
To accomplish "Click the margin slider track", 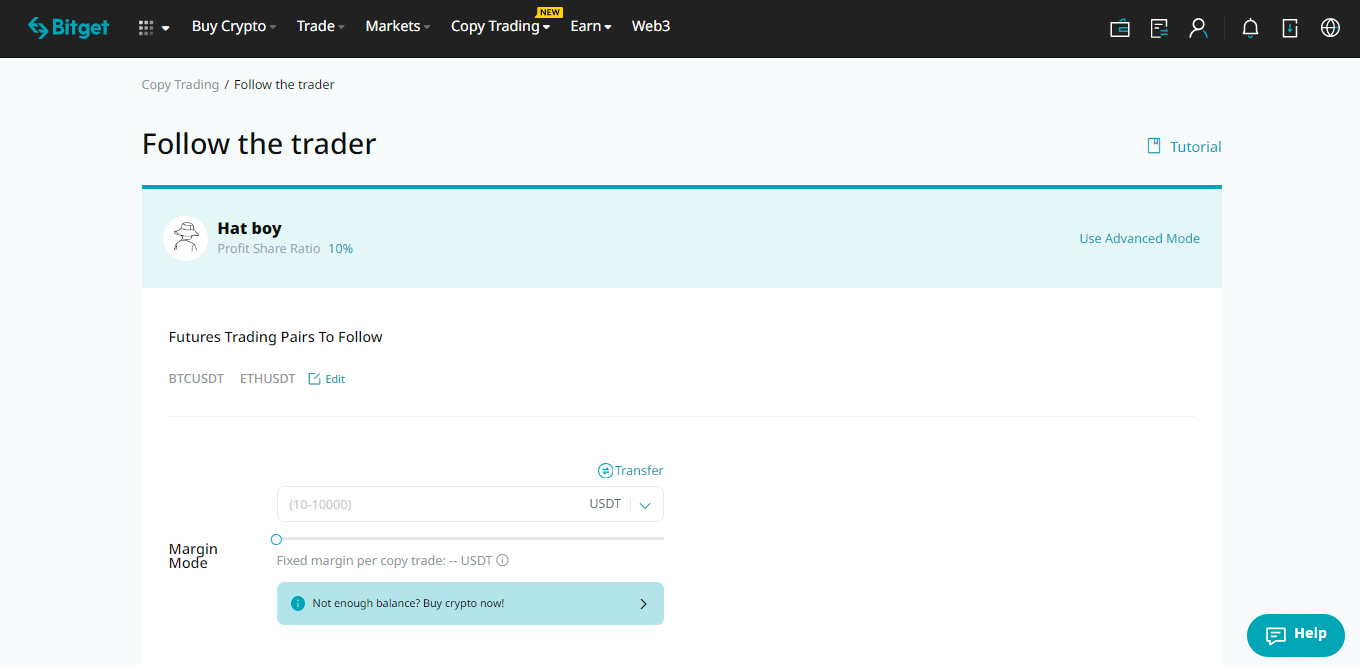I will [470, 538].
